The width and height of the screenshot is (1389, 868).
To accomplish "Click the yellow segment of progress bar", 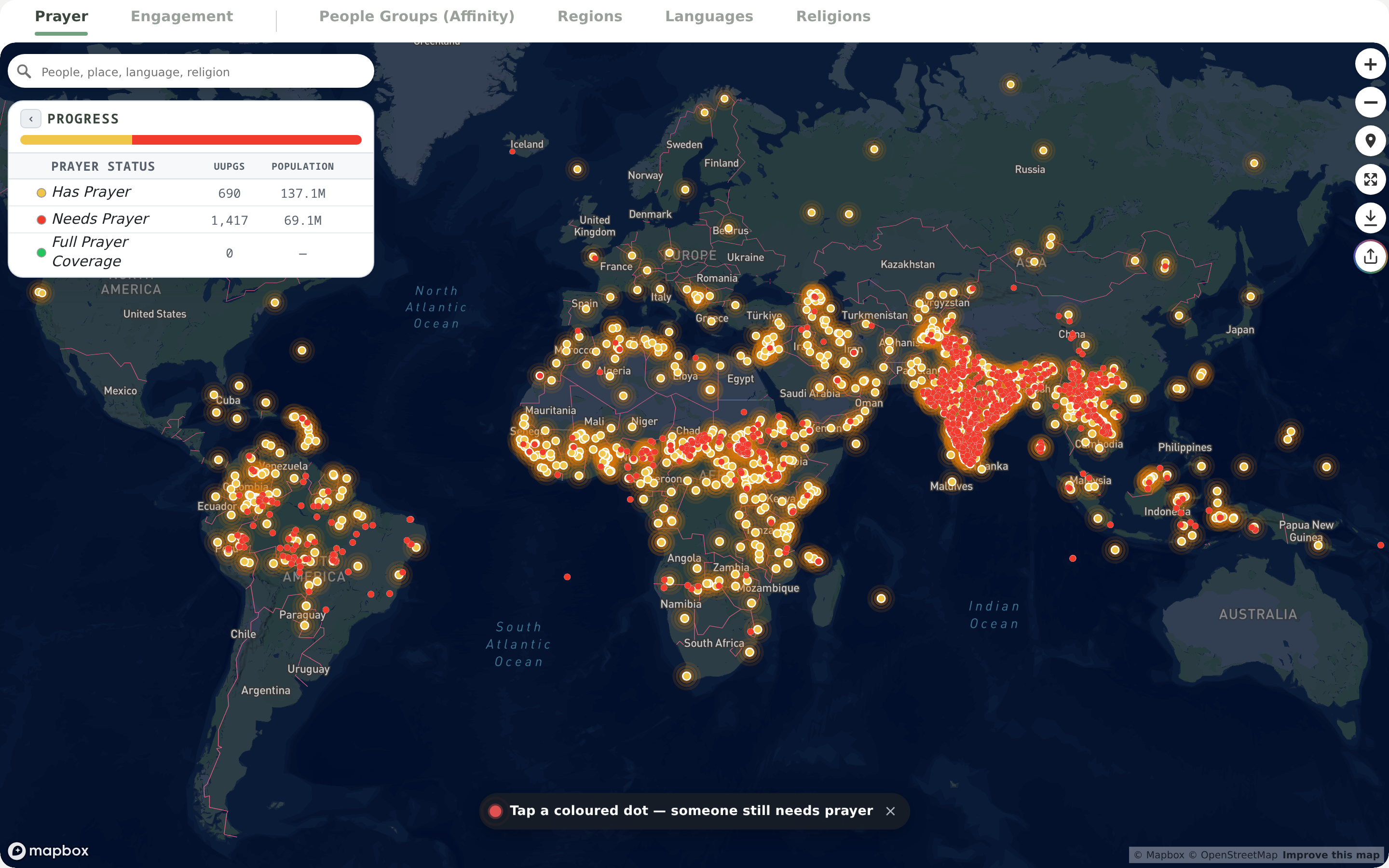I will coord(76,139).
